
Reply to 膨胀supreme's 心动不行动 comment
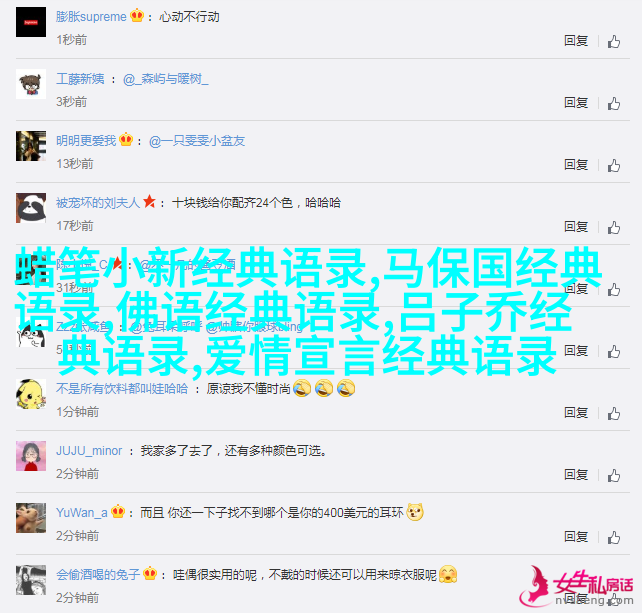(576, 41)
